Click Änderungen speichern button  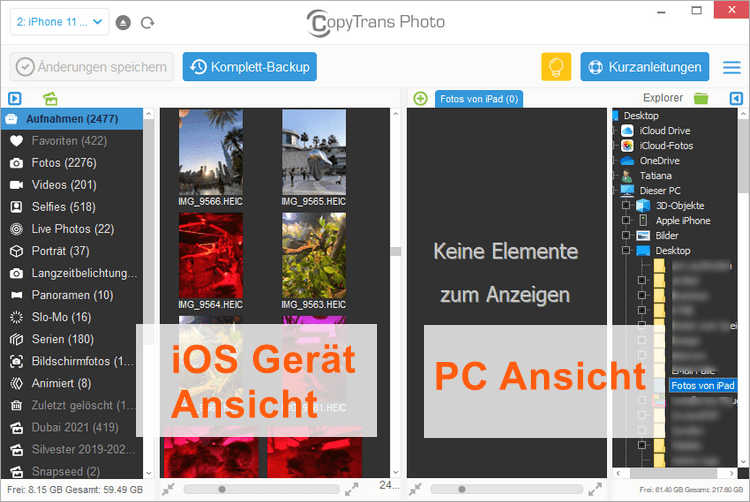click(92, 67)
